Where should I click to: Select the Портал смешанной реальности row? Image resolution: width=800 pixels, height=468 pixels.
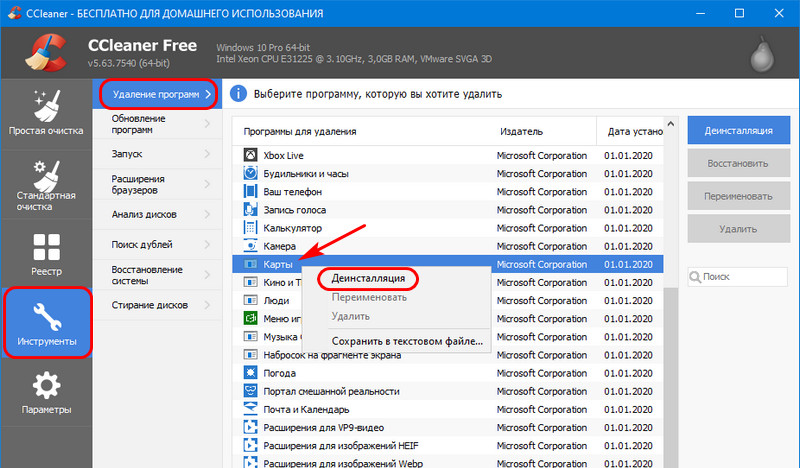(448, 391)
